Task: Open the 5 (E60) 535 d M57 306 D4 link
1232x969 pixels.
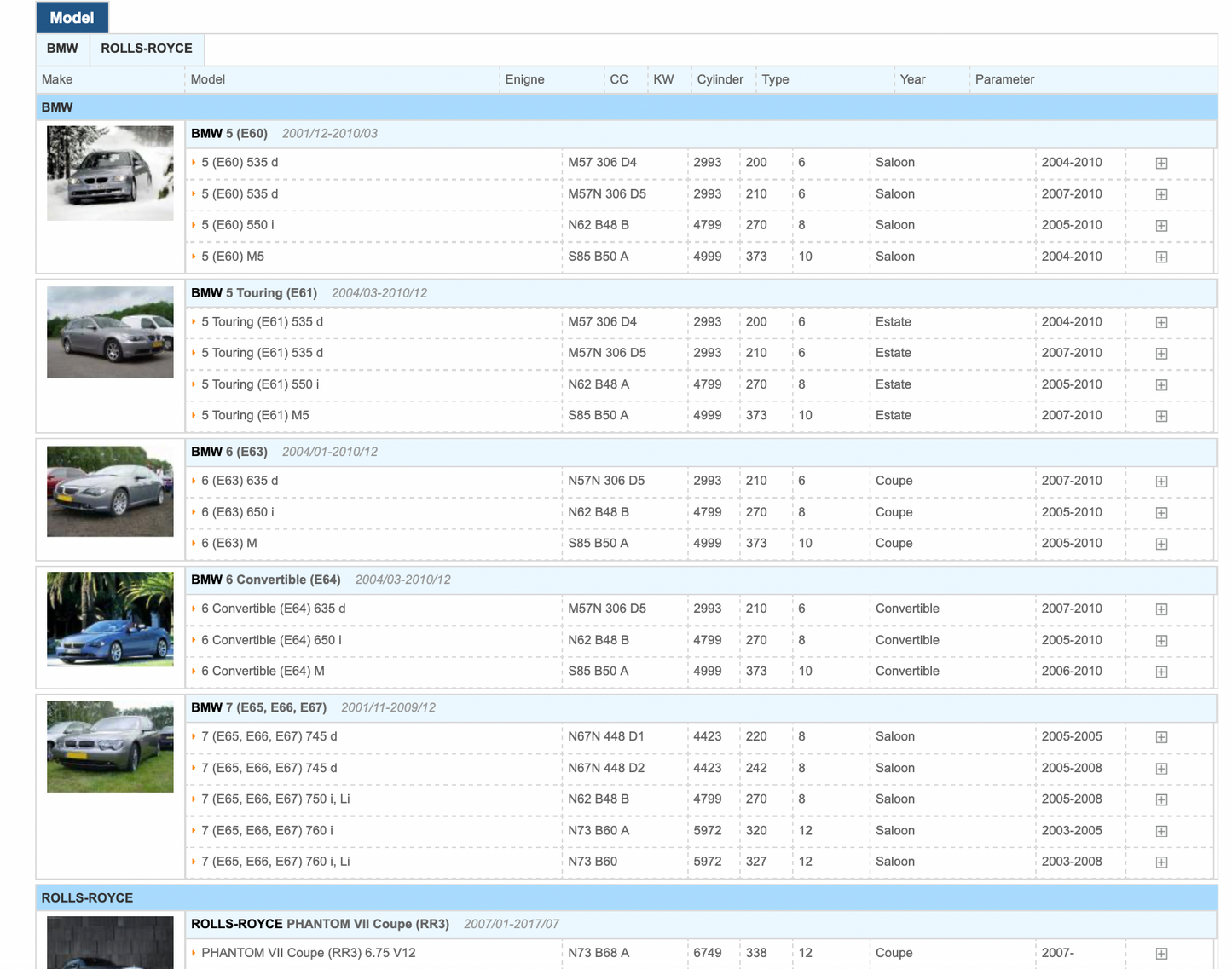Action: (240, 163)
